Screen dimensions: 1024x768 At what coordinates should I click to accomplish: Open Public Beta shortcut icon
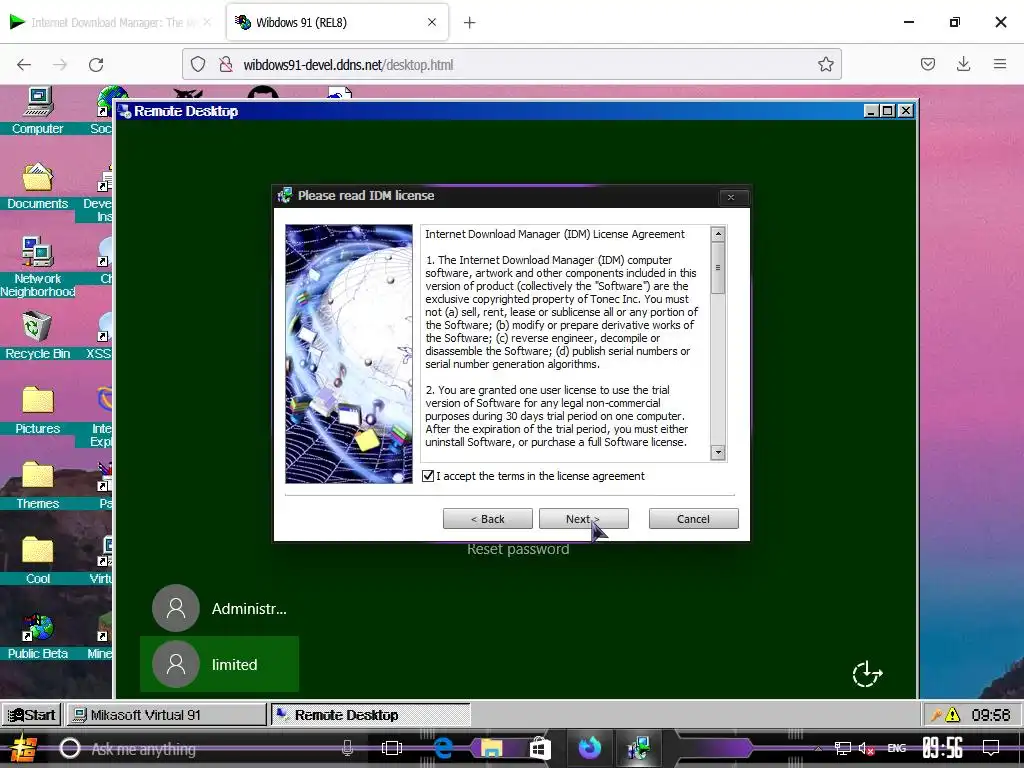[37, 637]
